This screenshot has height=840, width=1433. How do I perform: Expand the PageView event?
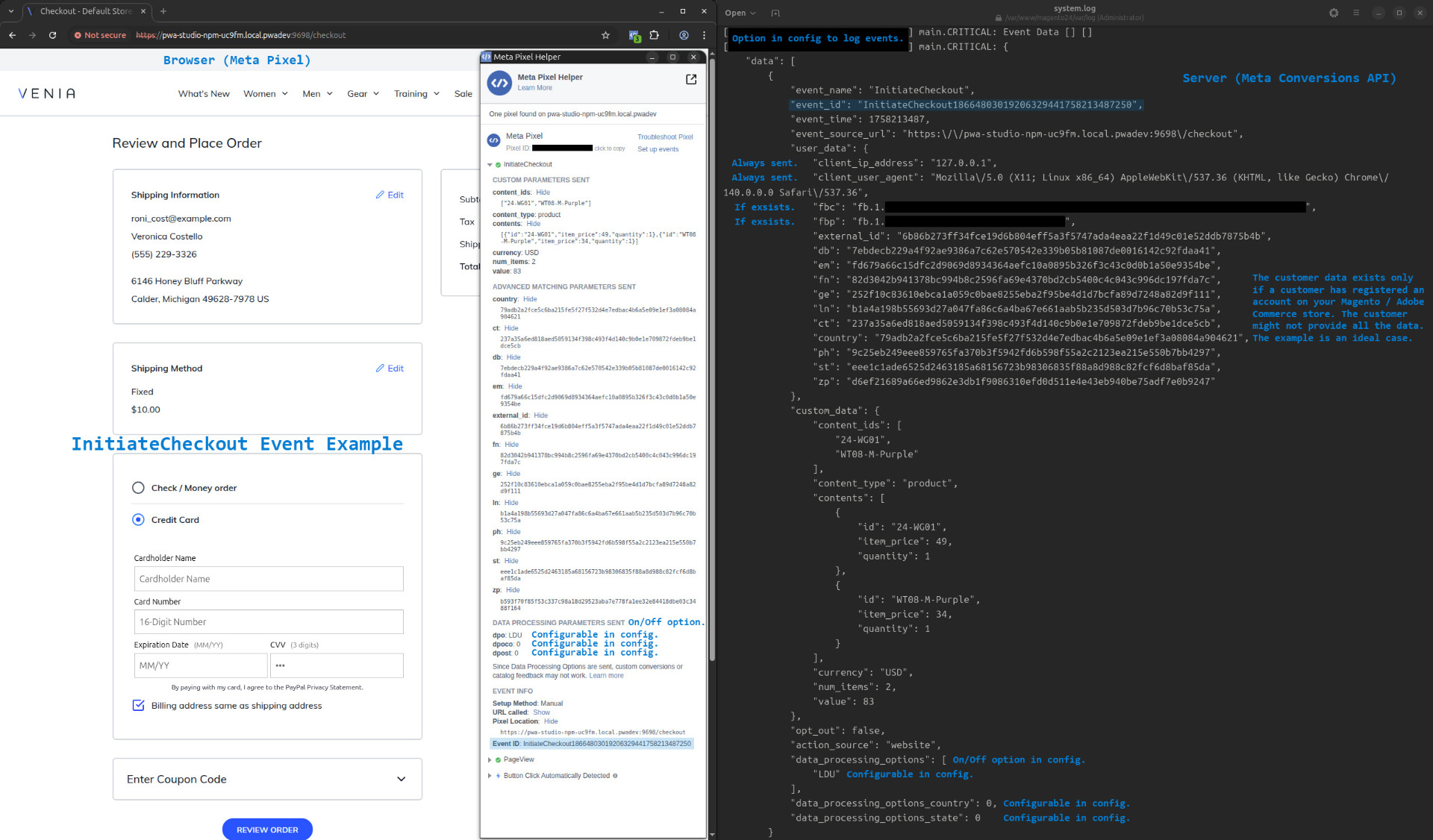click(x=490, y=760)
